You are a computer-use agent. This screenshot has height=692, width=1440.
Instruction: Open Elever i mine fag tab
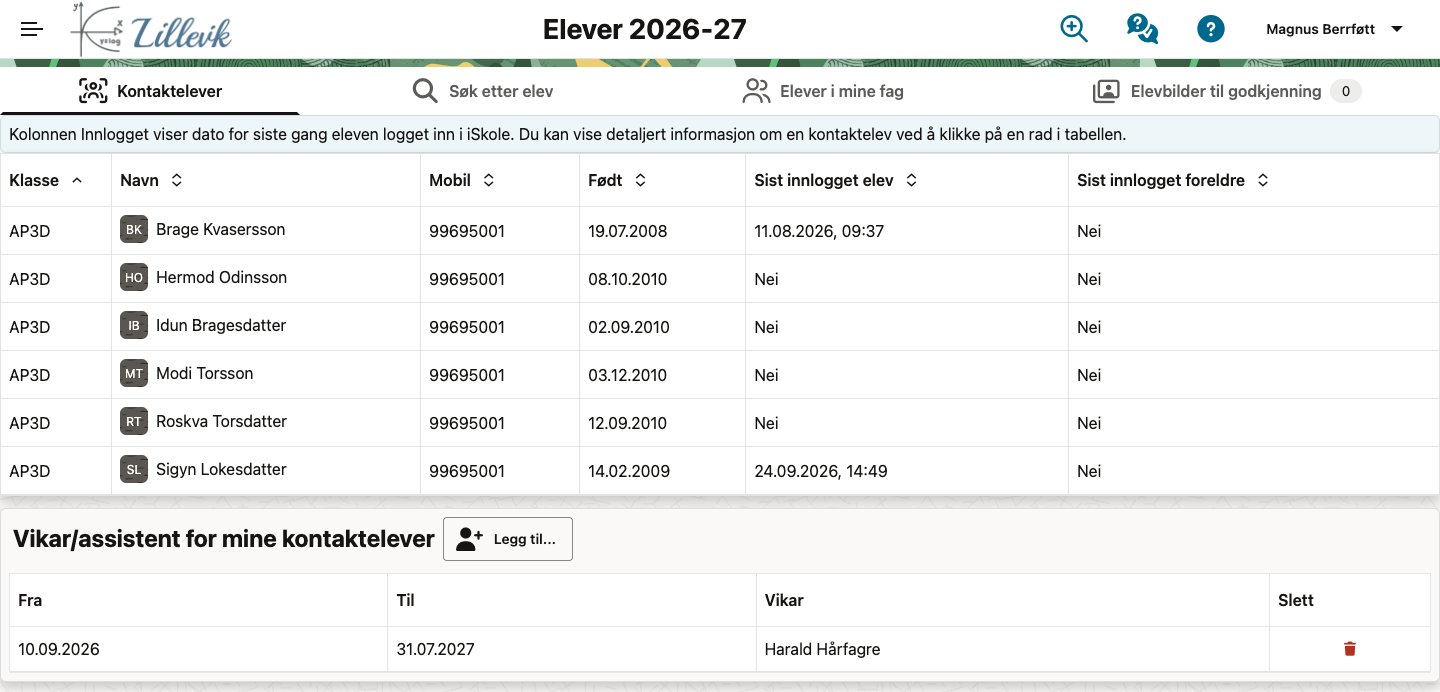(x=823, y=92)
